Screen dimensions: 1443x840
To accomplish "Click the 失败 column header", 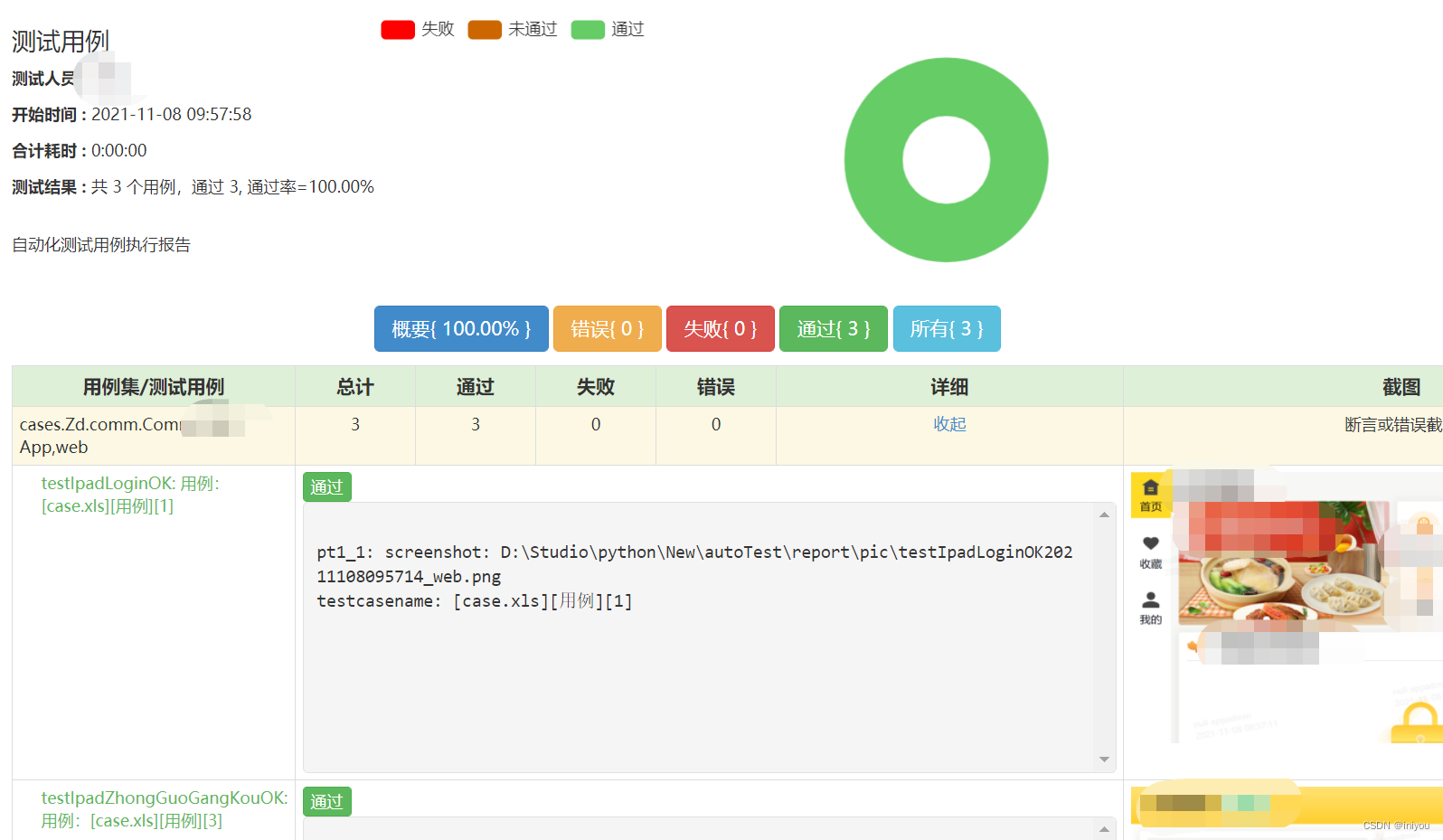I will pos(596,387).
